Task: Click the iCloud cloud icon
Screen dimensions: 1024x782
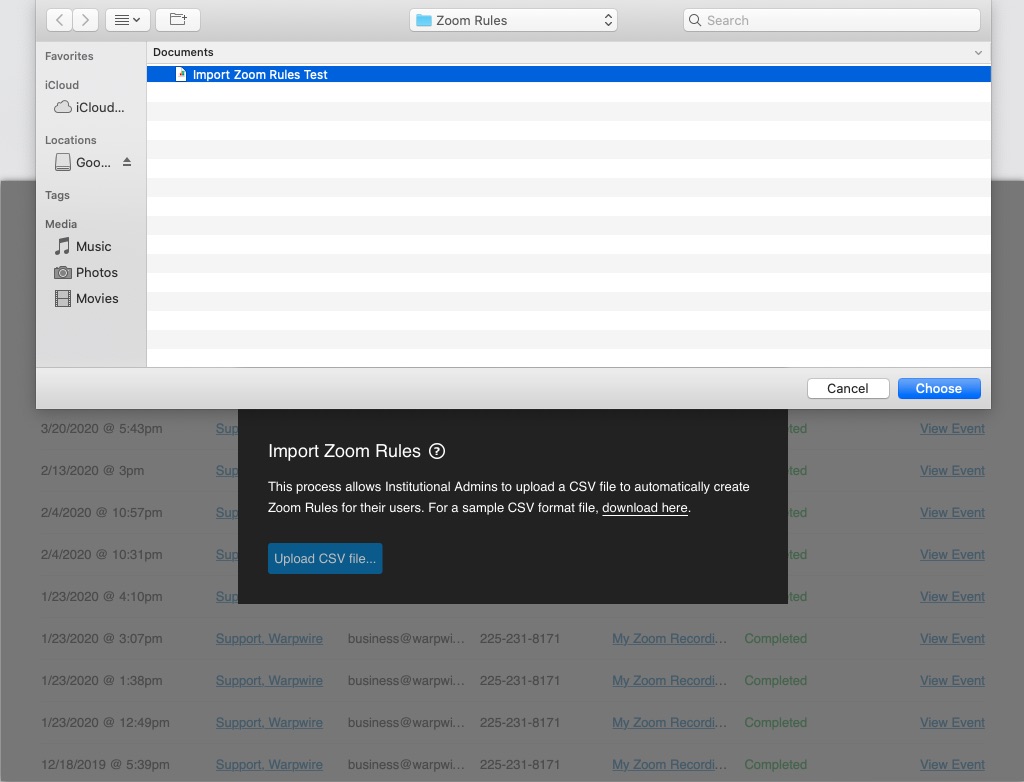Action: pos(63,107)
